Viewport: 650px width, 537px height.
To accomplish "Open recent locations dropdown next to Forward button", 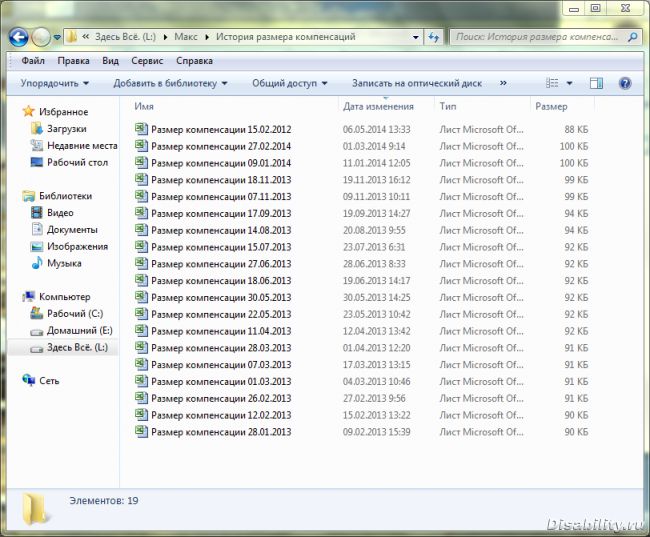I will click(57, 37).
